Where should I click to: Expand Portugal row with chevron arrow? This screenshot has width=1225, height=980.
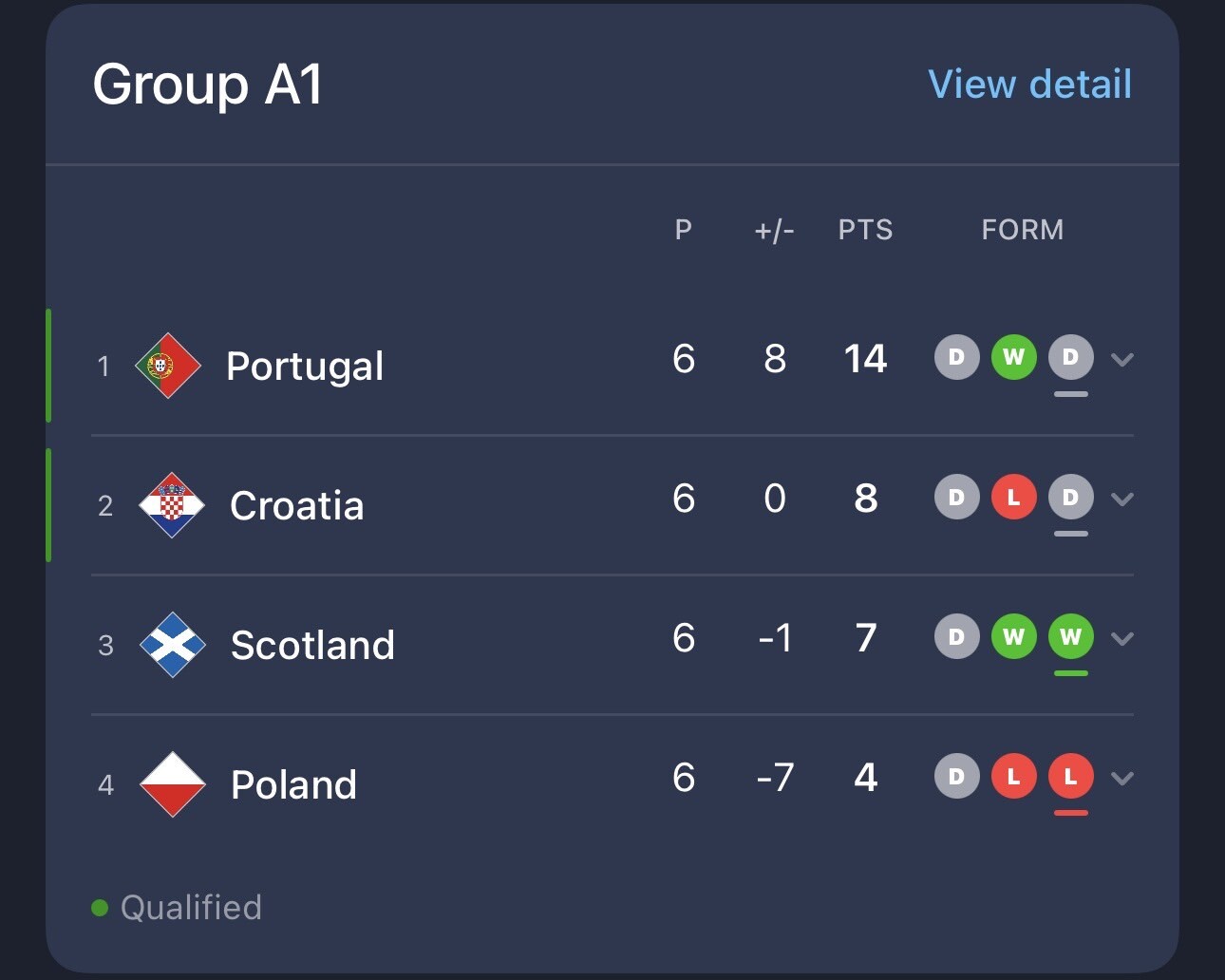(1122, 360)
